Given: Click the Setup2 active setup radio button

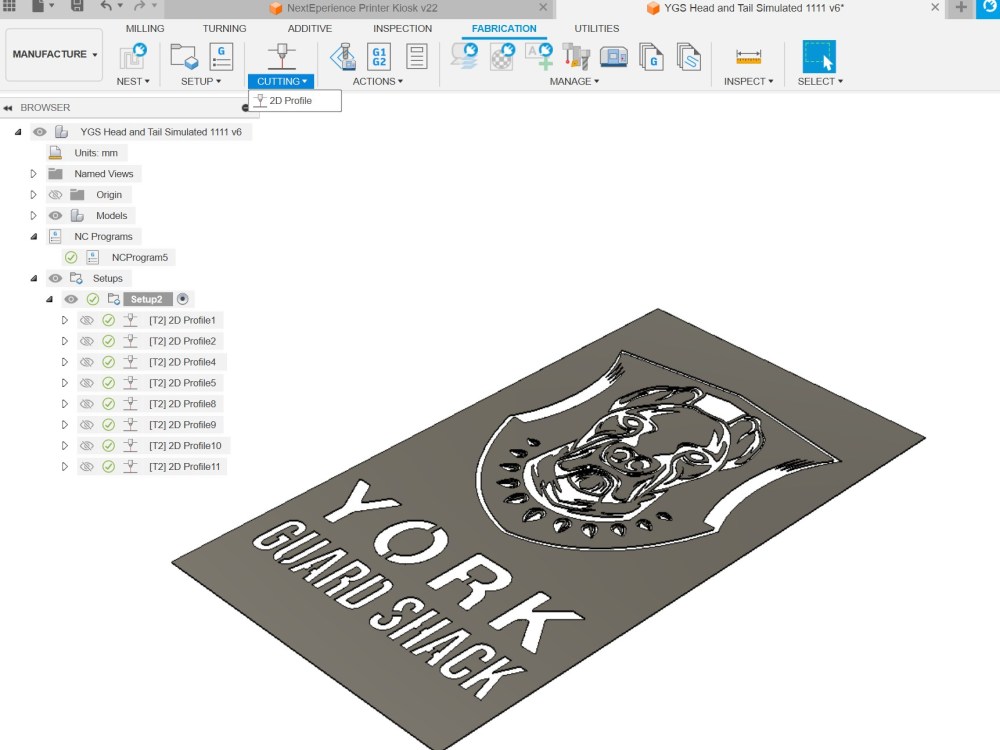Looking at the screenshot, I should [x=182, y=299].
